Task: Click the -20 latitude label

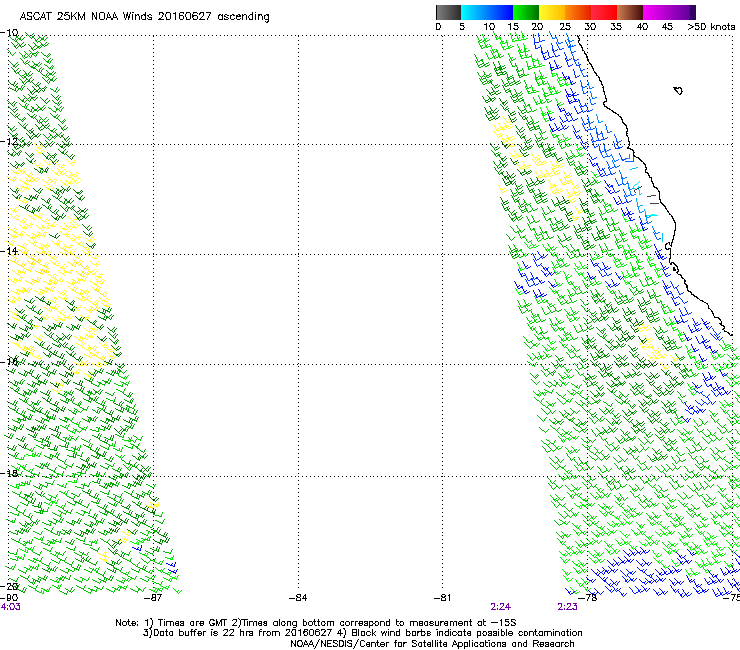Action: point(9,586)
